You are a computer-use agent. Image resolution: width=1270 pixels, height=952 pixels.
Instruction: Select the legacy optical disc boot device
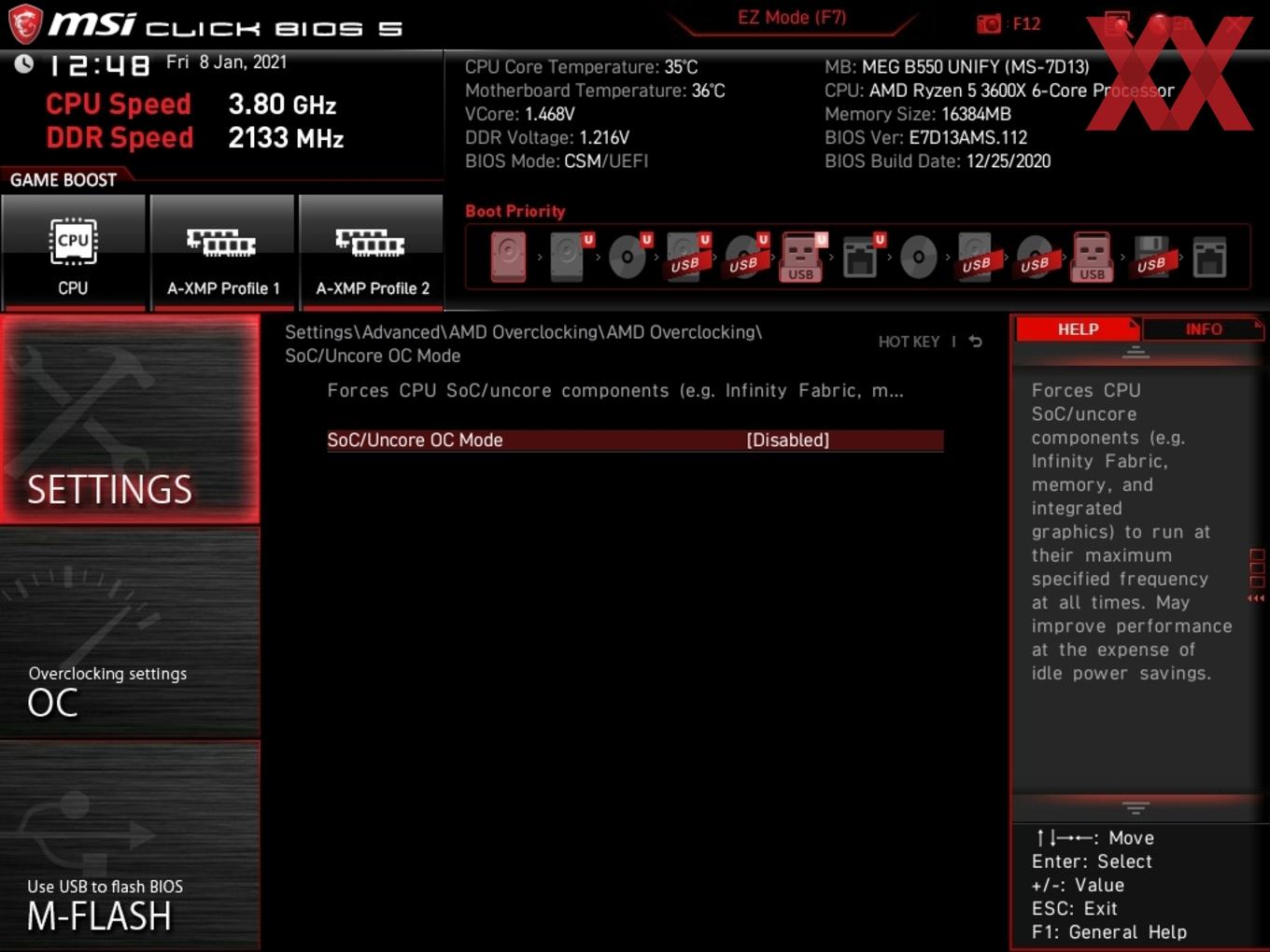[918, 257]
